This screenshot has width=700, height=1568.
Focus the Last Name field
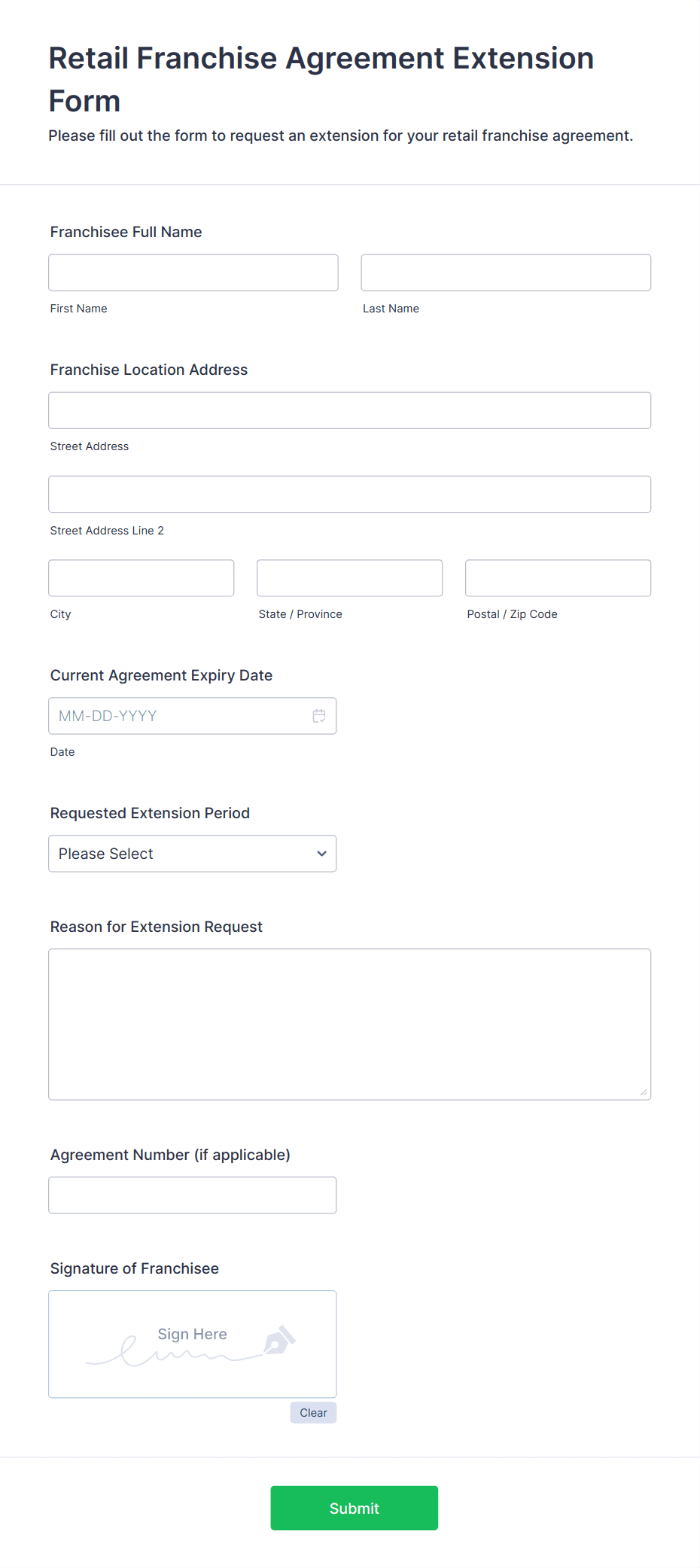pyautogui.click(x=506, y=272)
